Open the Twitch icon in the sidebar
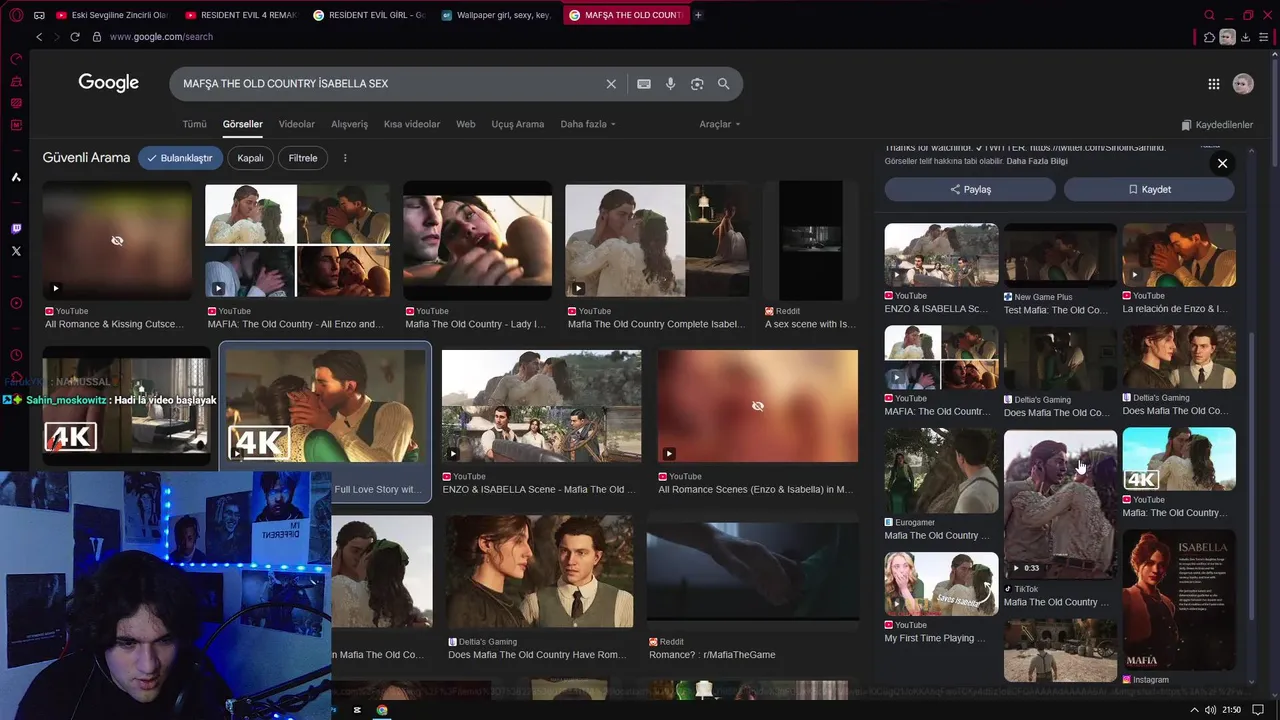The width and height of the screenshot is (1280, 720). 16,229
